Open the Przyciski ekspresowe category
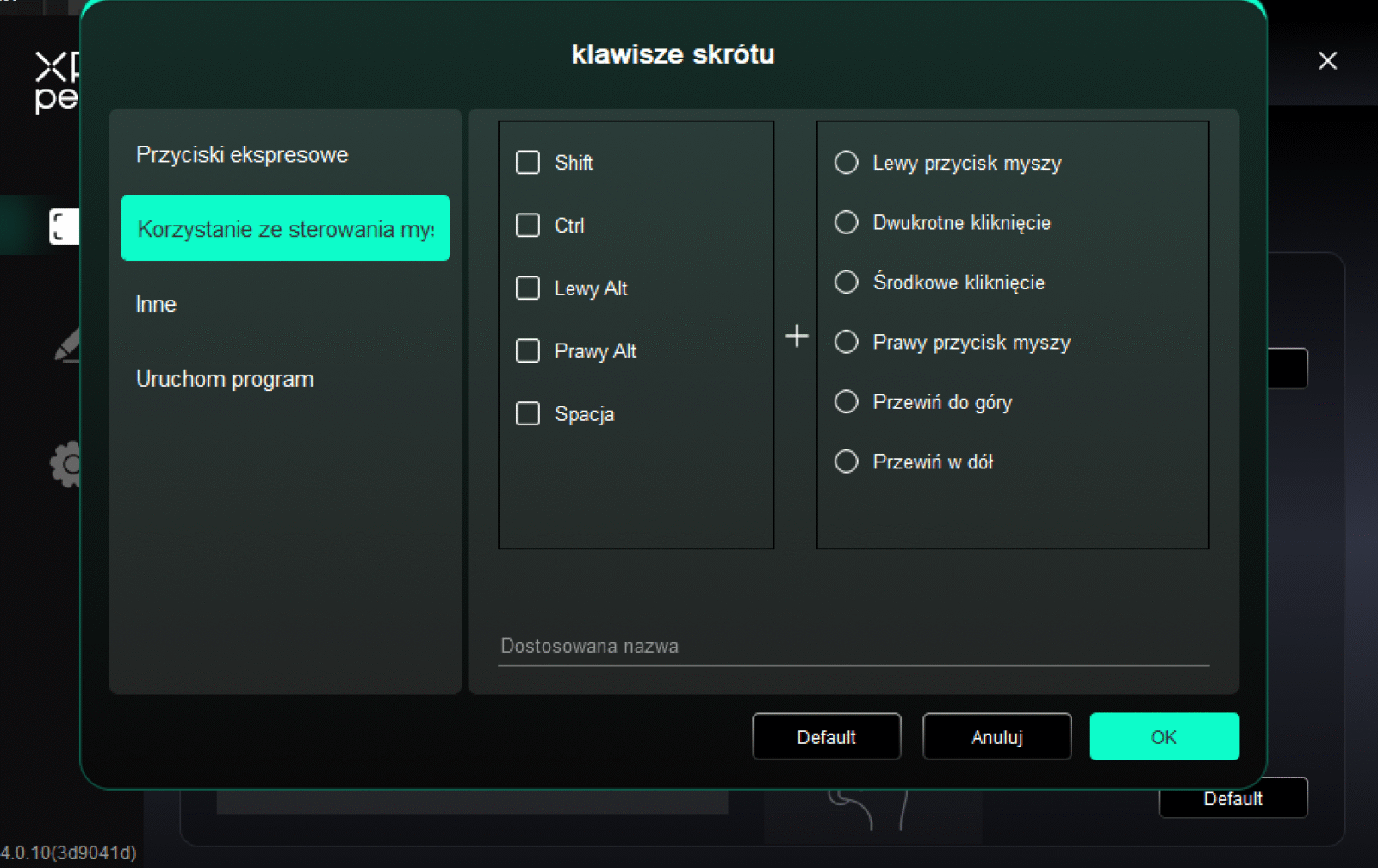This screenshot has height=868, width=1378. [x=242, y=155]
